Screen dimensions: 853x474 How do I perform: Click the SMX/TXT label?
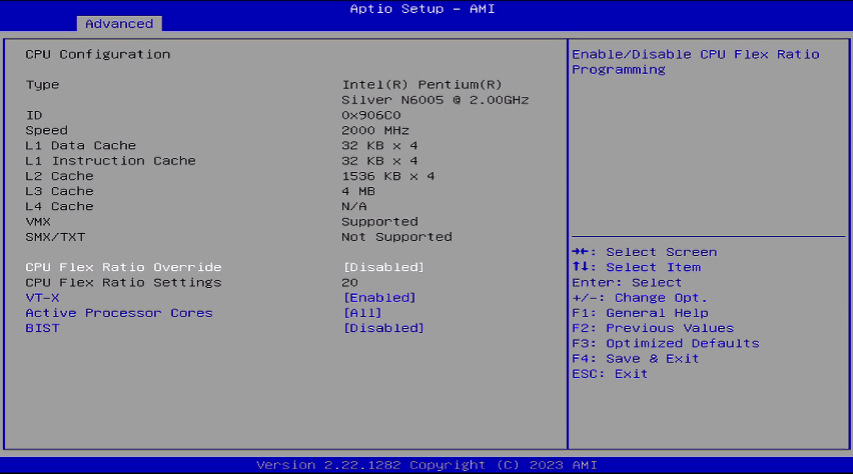point(55,237)
